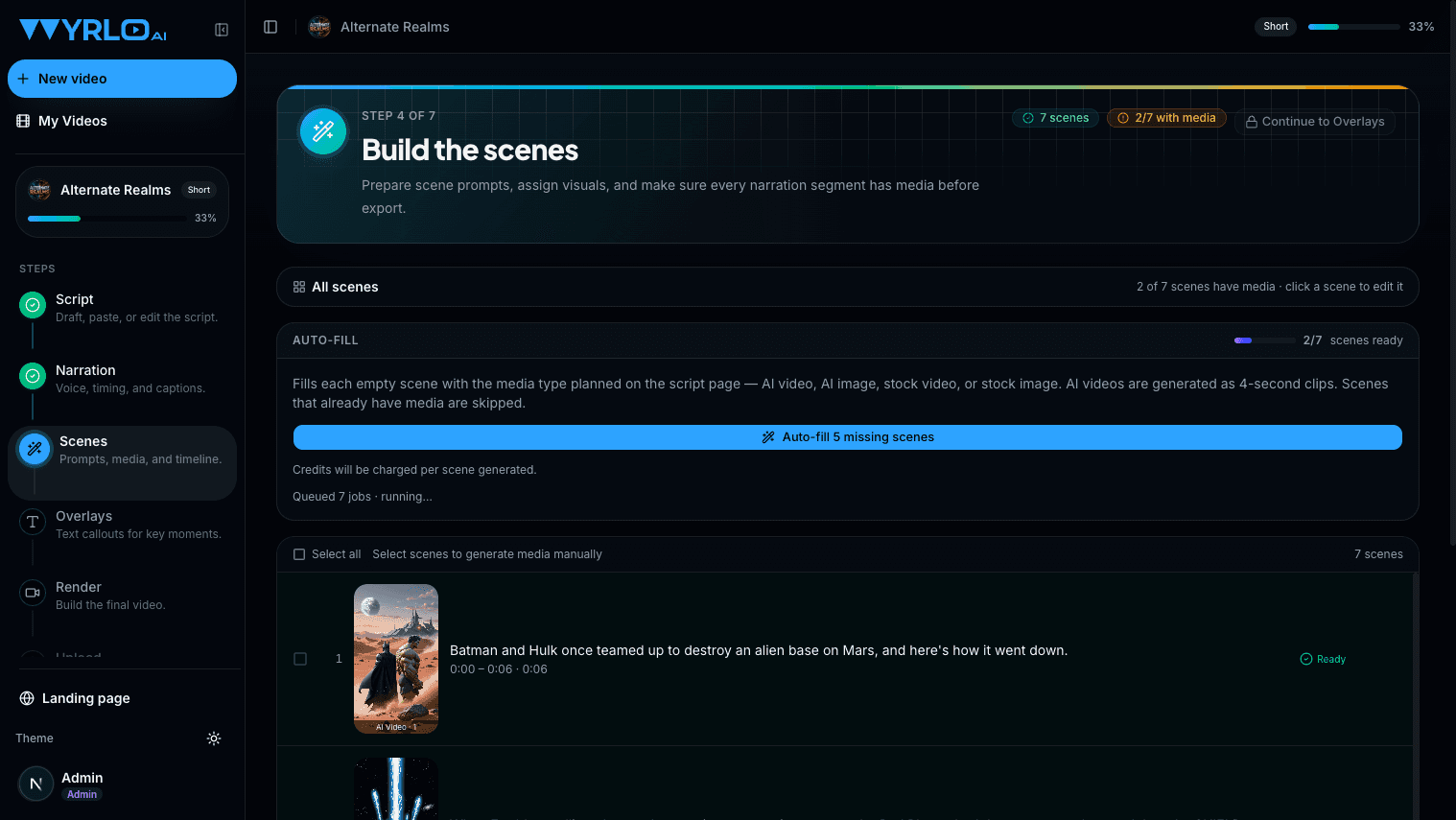
Task: Click the large magic wand header icon
Action: click(x=323, y=131)
